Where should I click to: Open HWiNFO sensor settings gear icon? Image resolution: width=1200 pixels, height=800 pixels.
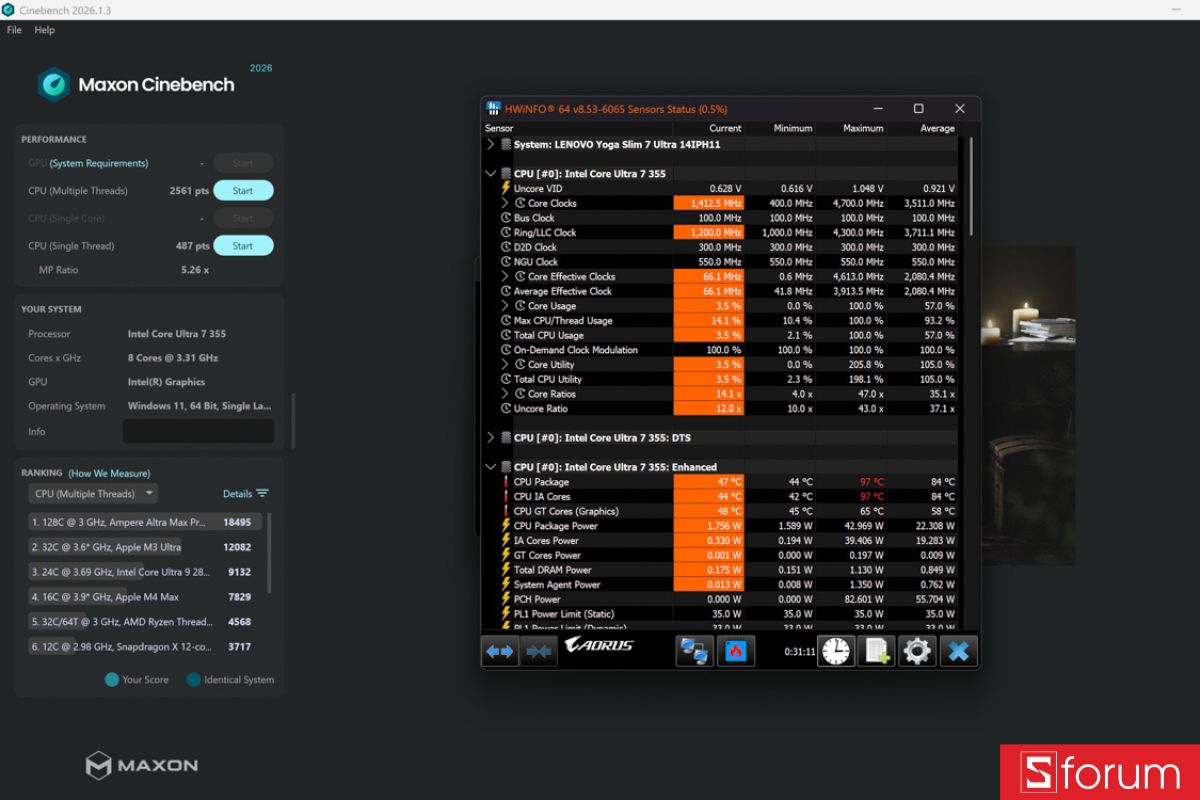[x=917, y=651]
